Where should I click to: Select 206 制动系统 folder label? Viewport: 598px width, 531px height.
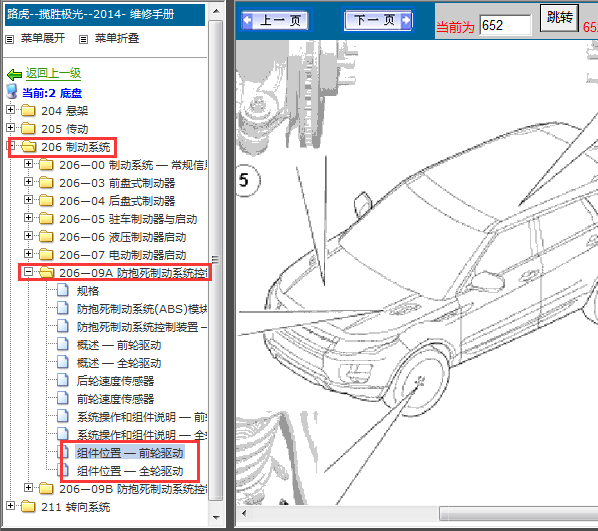click(x=76, y=147)
